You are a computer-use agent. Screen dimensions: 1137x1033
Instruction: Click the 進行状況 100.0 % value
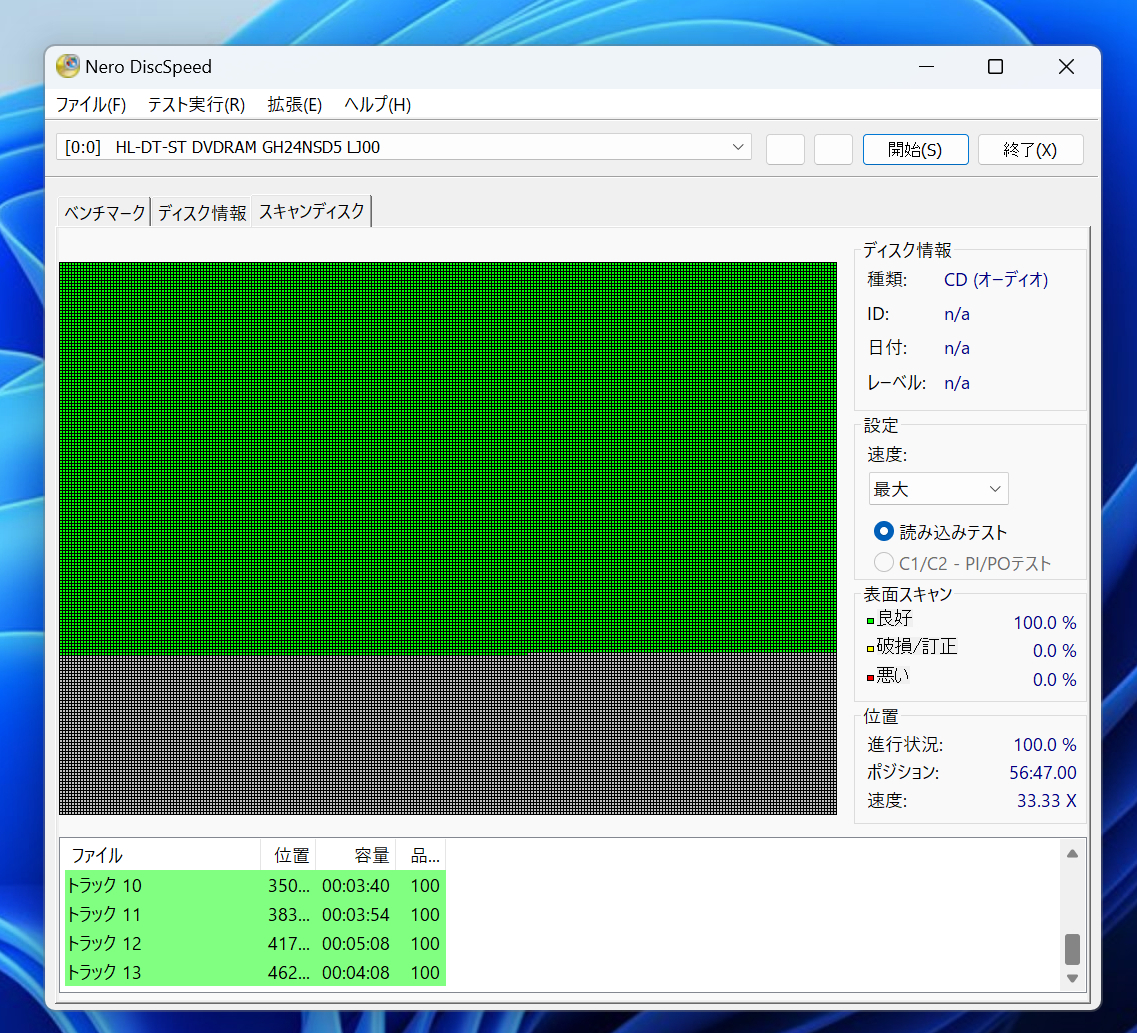(1045, 744)
